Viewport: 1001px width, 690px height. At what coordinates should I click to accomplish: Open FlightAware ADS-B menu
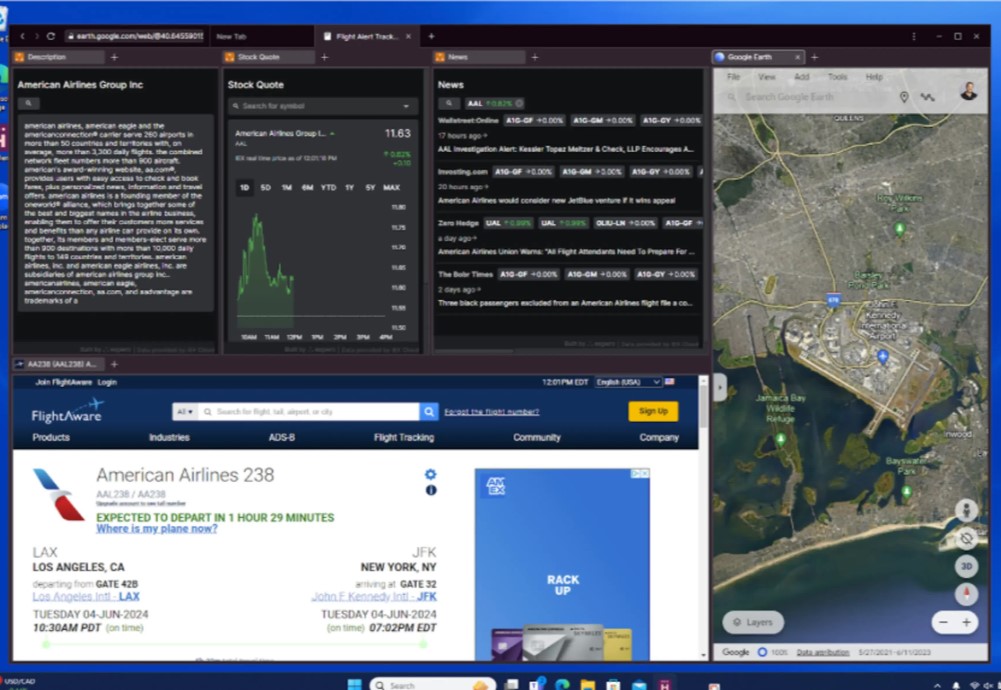click(282, 437)
